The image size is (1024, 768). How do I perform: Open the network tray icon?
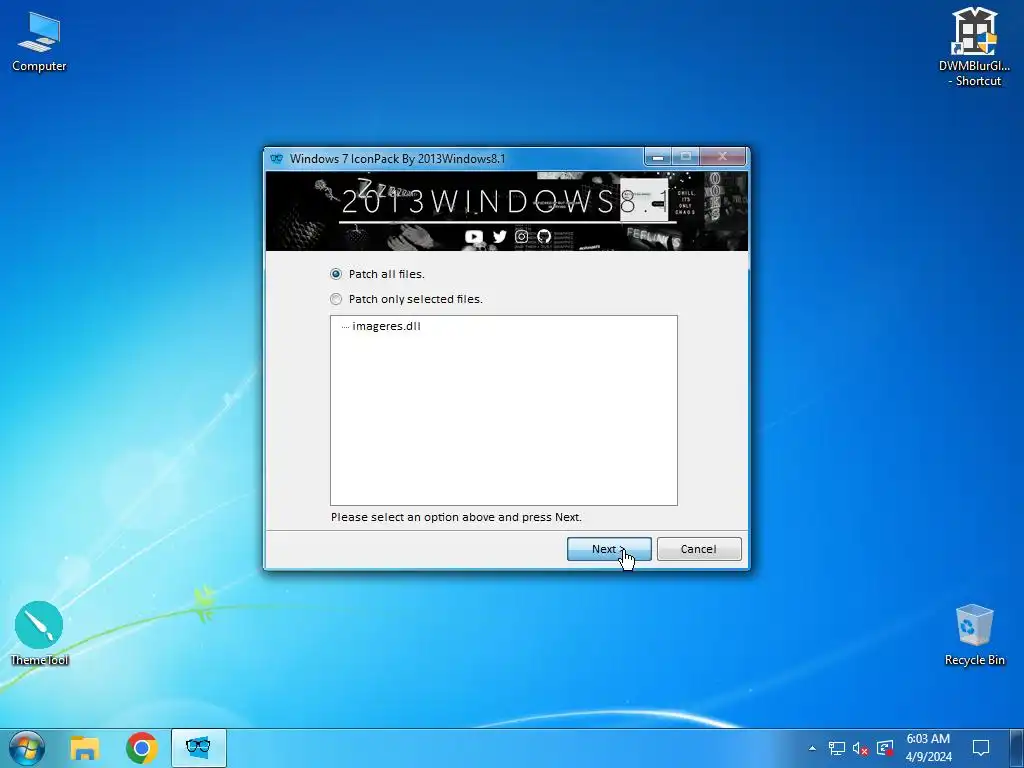coord(837,748)
